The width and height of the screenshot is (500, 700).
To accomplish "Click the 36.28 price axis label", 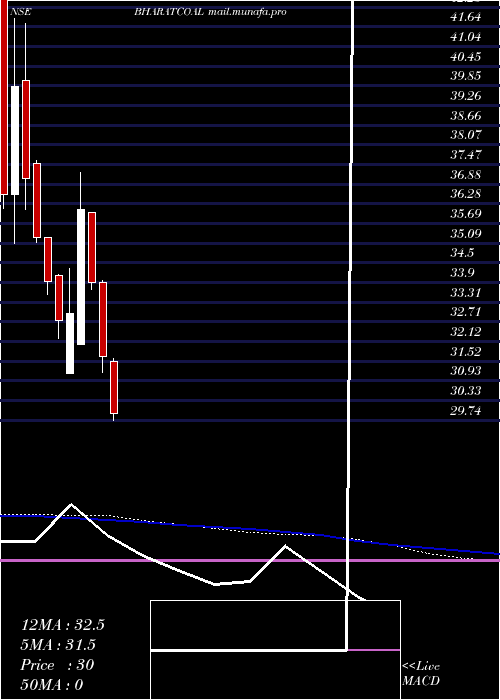I will (466, 194).
